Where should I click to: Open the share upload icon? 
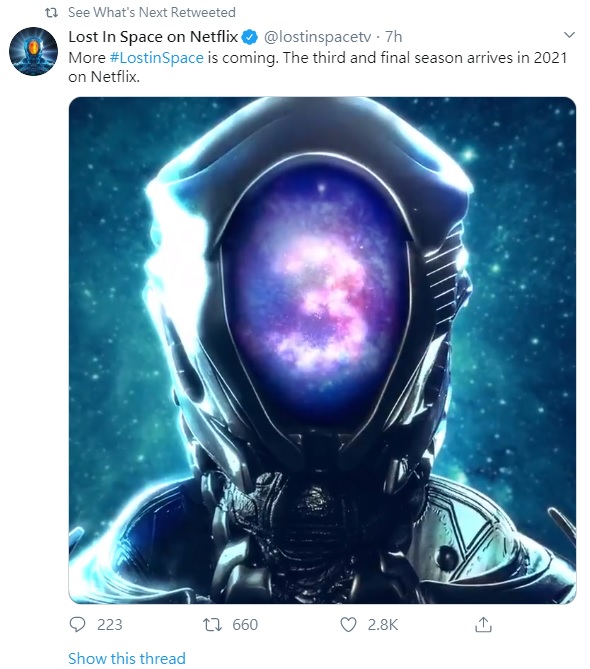tap(483, 625)
